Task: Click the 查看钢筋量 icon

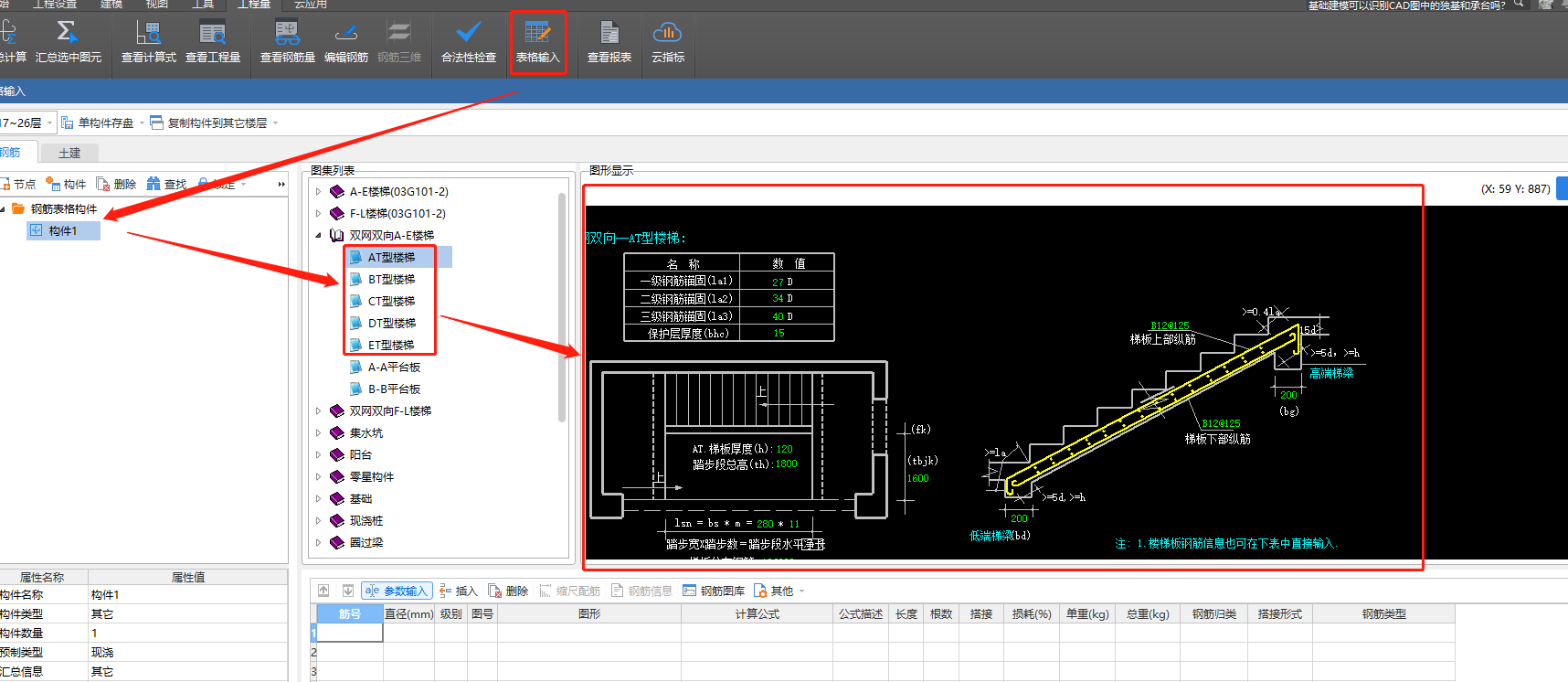Action: coord(287,32)
